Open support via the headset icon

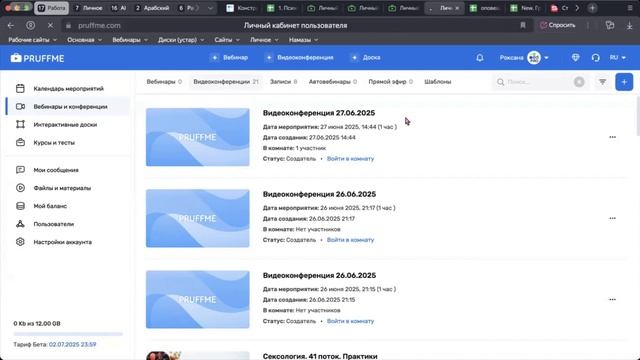596,58
